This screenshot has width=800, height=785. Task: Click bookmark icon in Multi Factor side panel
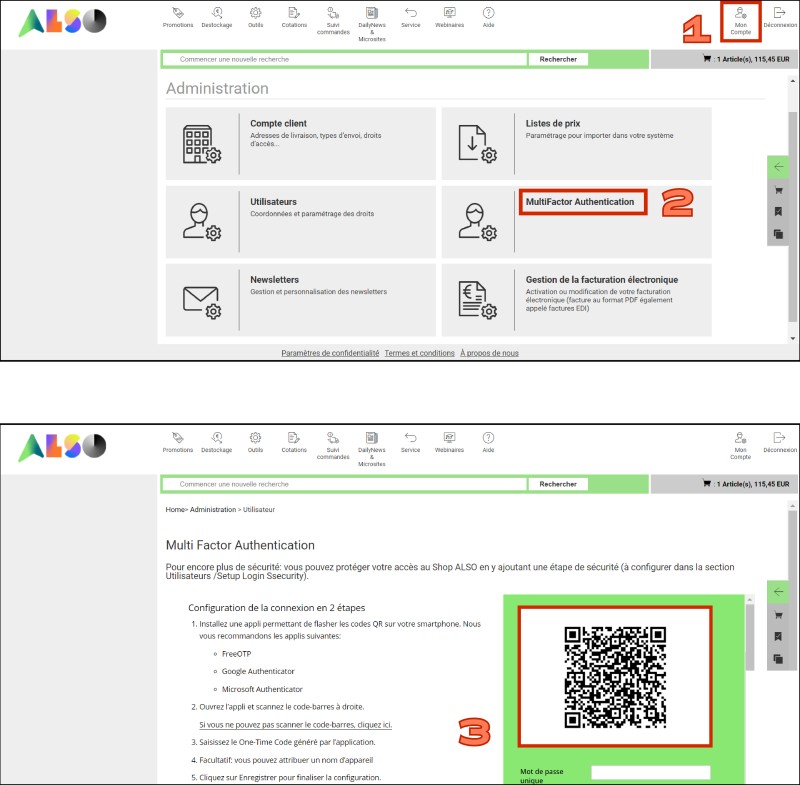point(779,636)
